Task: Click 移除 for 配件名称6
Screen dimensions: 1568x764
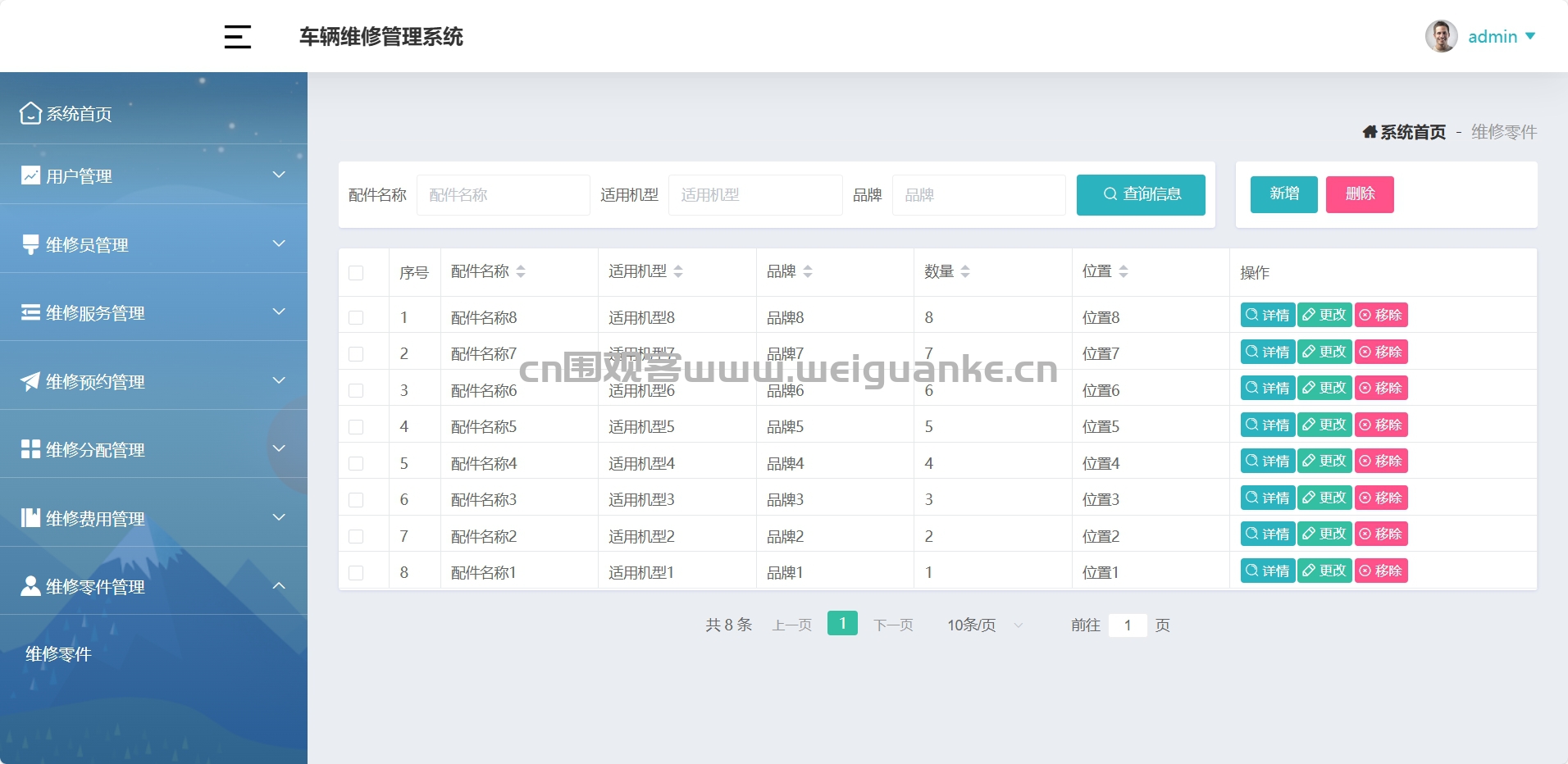Action: click(1381, 388)
